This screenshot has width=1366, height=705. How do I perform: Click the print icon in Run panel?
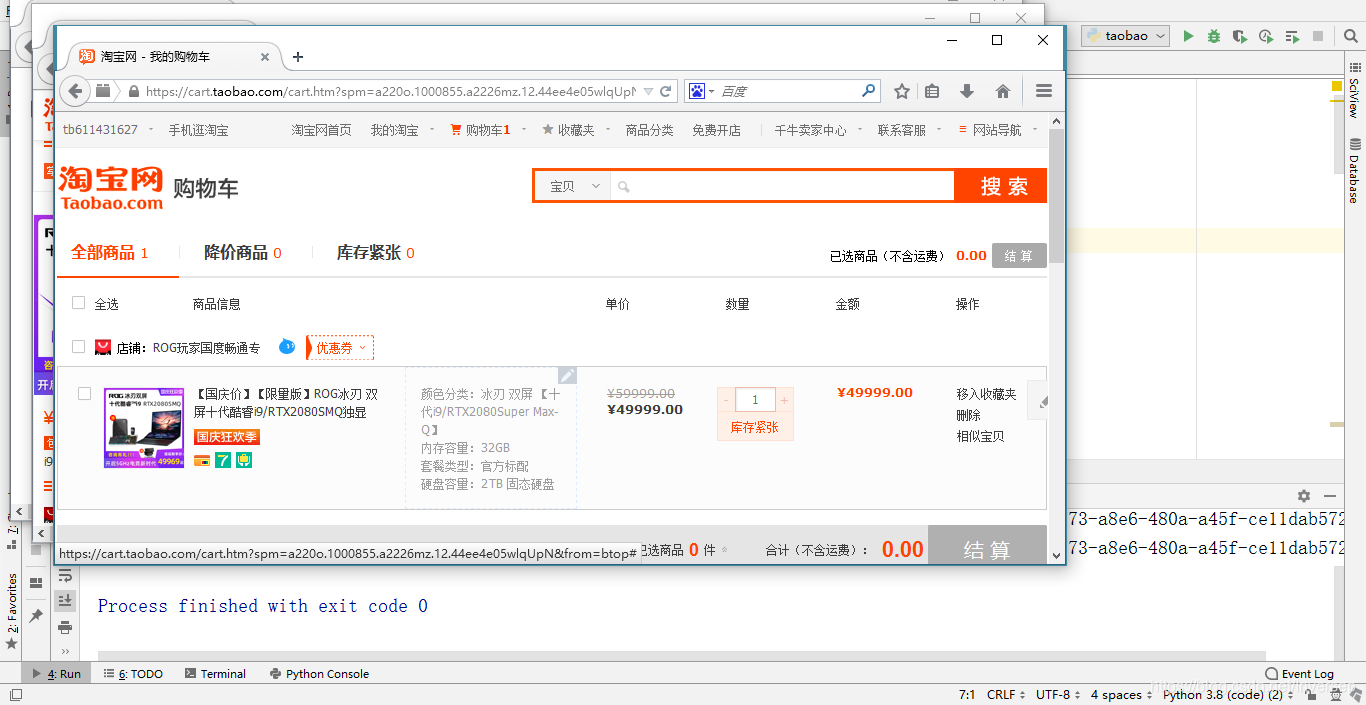pos(65,627)
